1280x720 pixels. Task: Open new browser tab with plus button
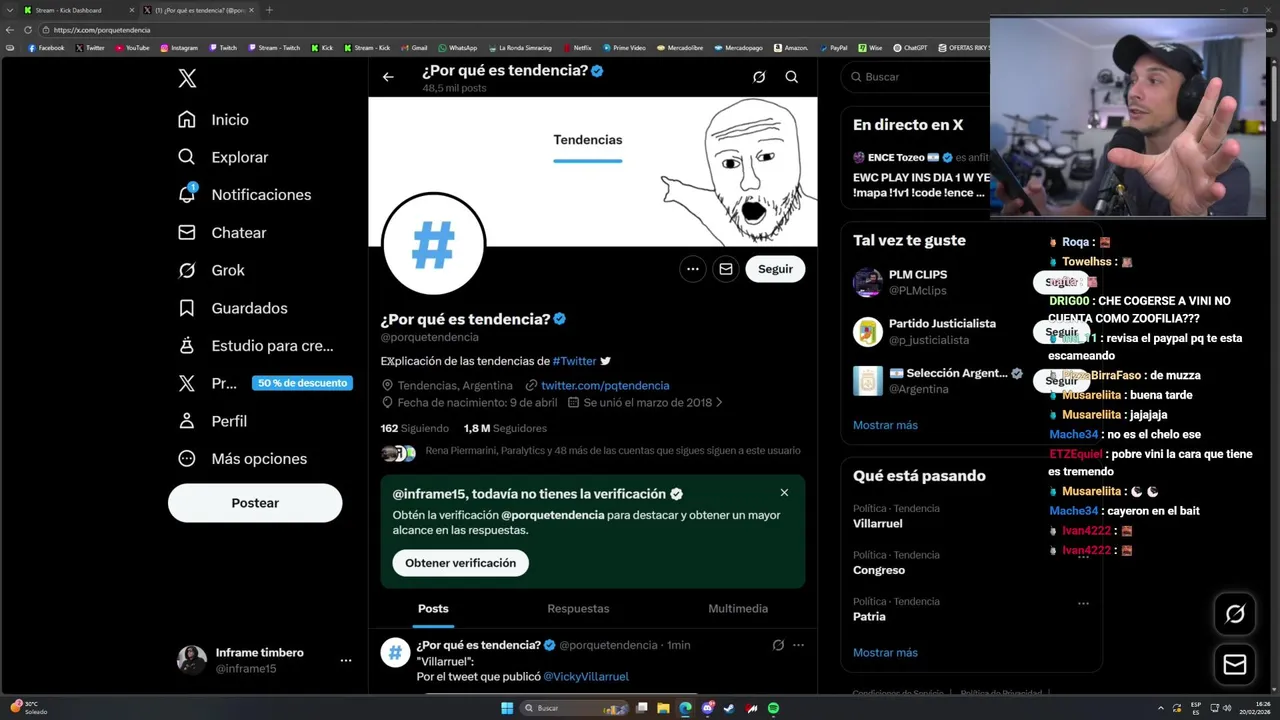(x=269, y=10)
